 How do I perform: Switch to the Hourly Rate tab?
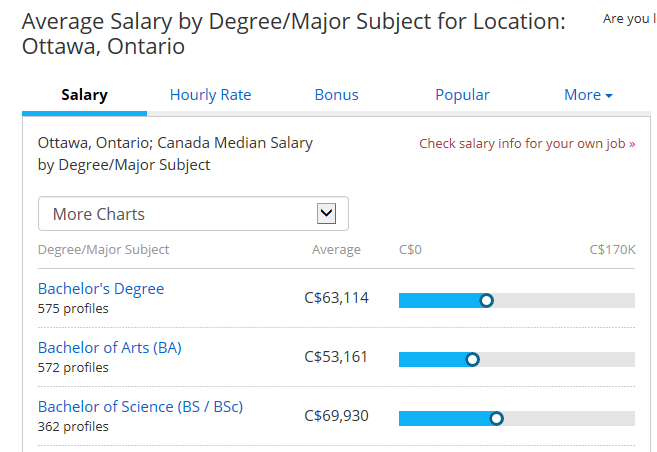[210, 95]
